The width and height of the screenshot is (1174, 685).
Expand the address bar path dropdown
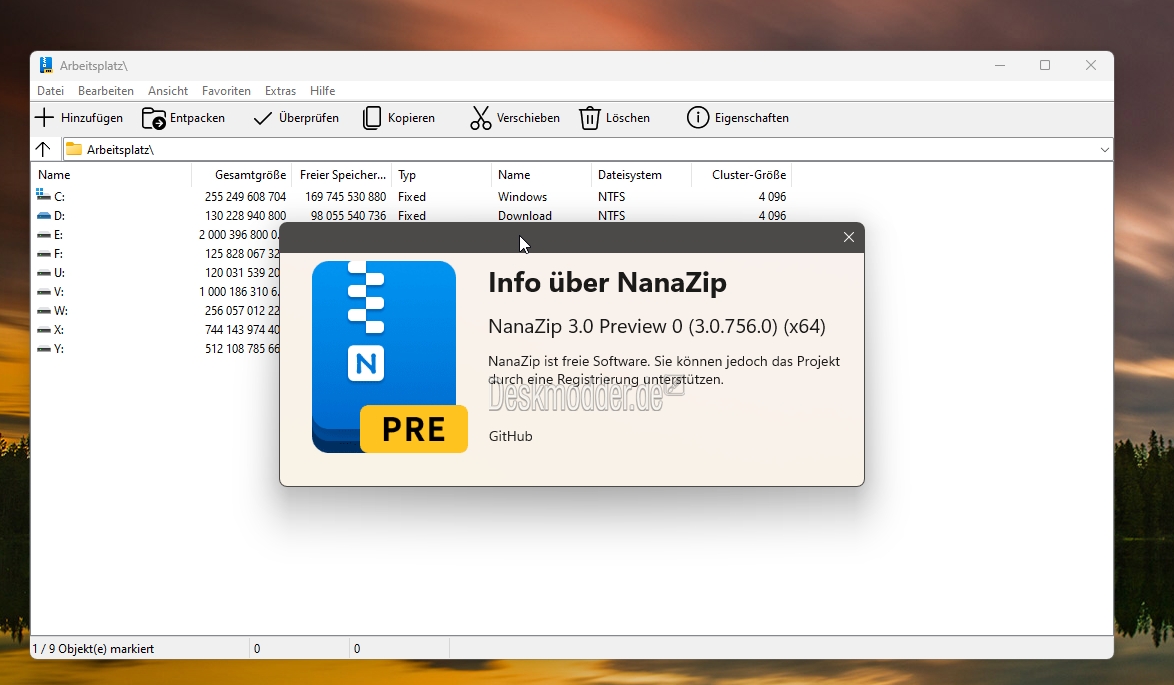tap(1104, 150)
